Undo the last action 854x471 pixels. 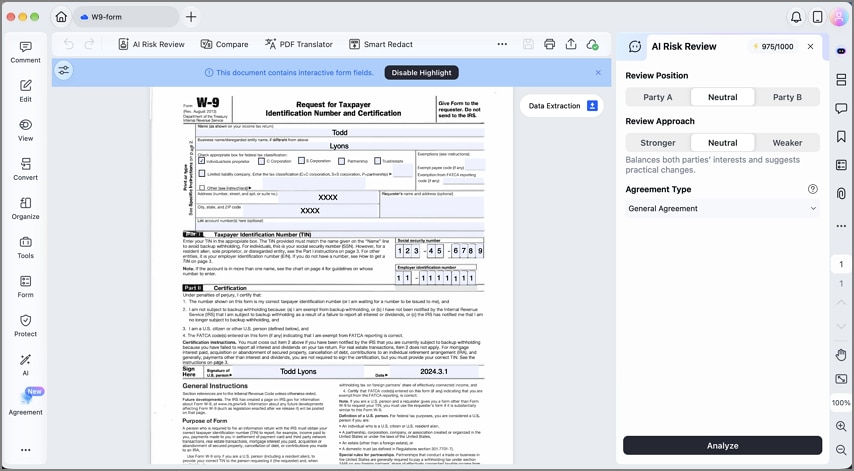pos(69,45)
